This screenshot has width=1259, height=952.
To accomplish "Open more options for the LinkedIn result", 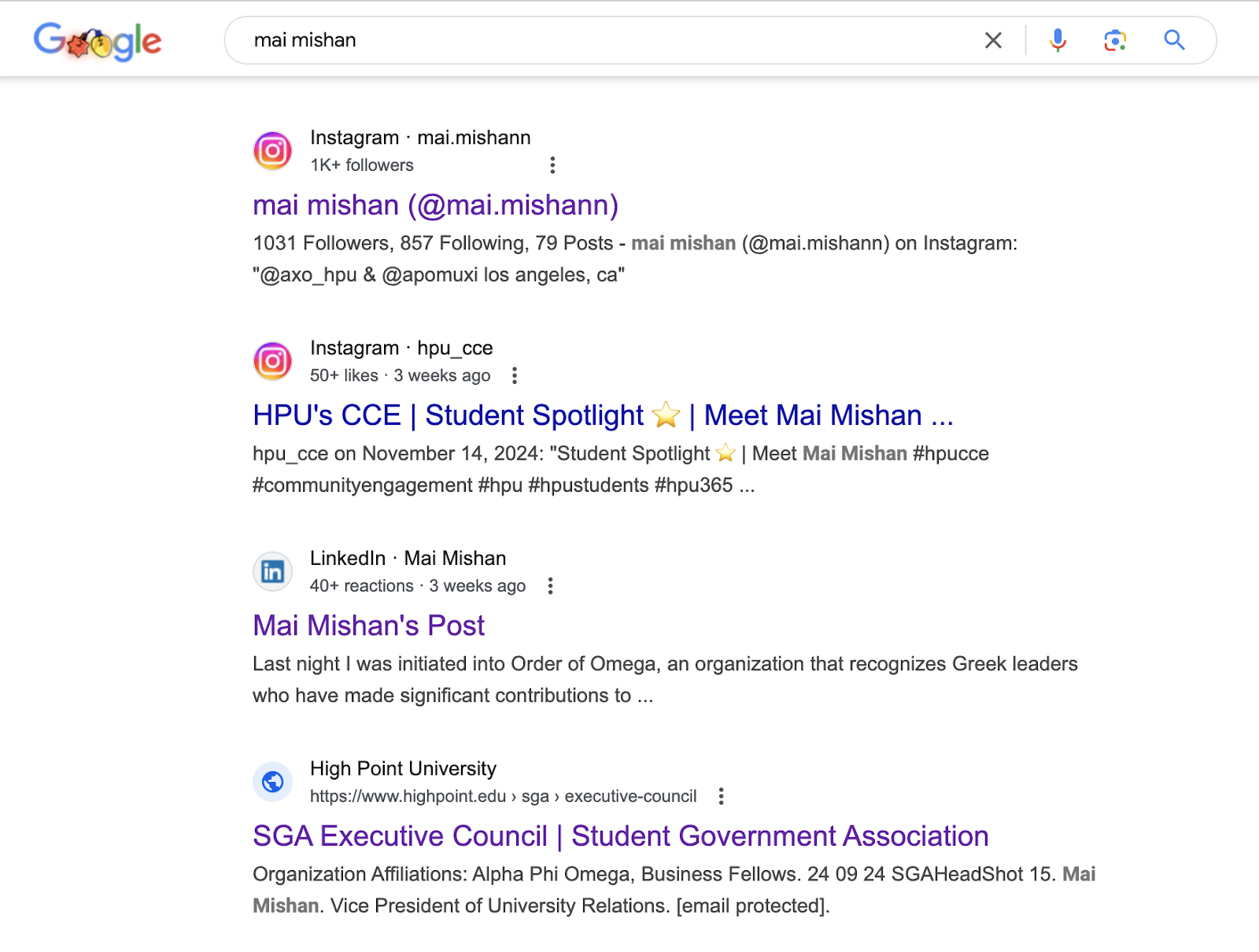I will tap(550, 586).
